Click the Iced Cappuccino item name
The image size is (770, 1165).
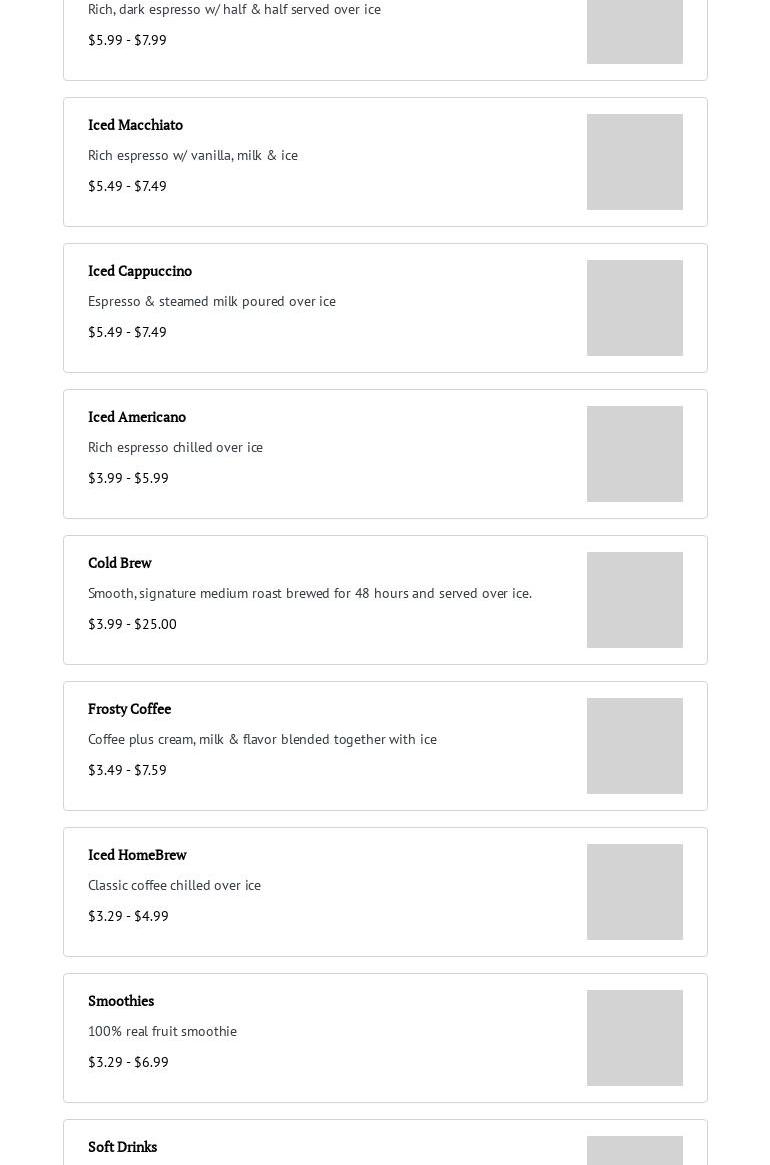coord(140,271)
